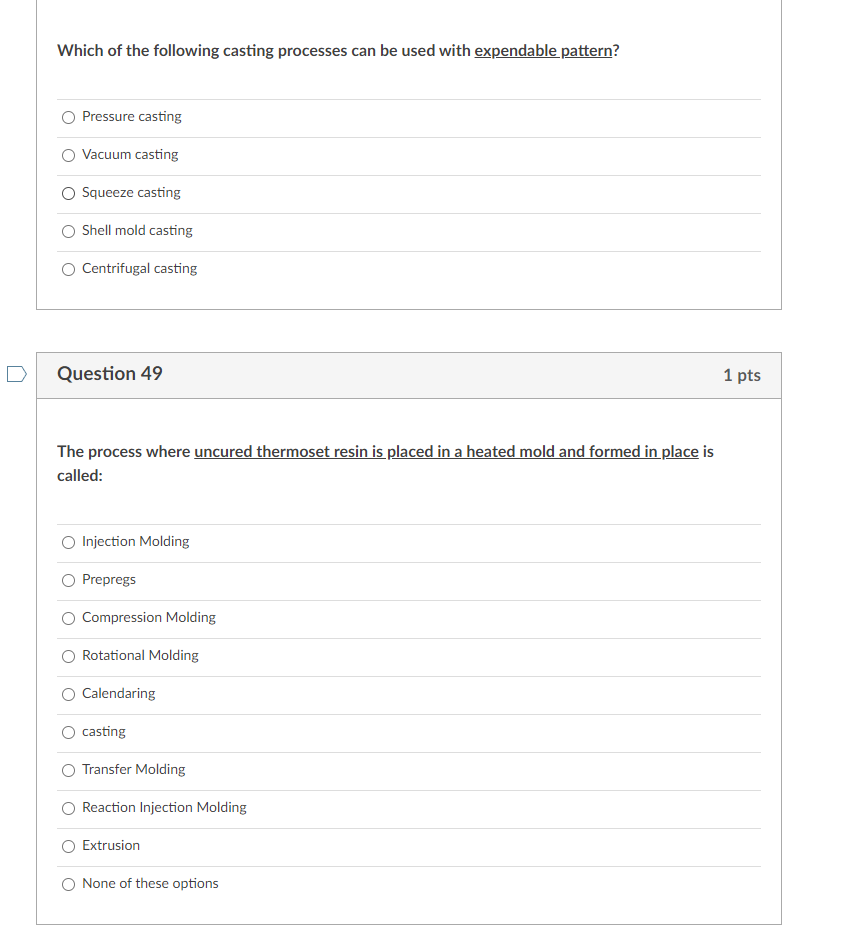Choose the Prepregs answer option
Image resolution: width=854 pixels, height=929 pixels.
coord(68,580)
